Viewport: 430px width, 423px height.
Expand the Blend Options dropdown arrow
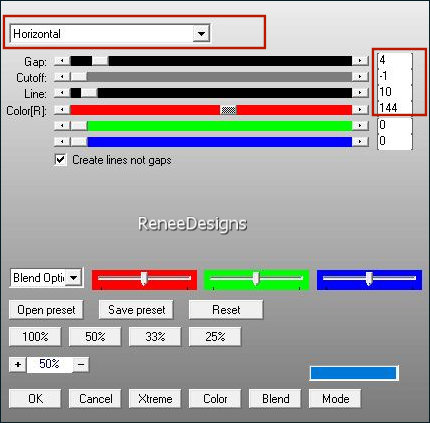tap(74, 277)
